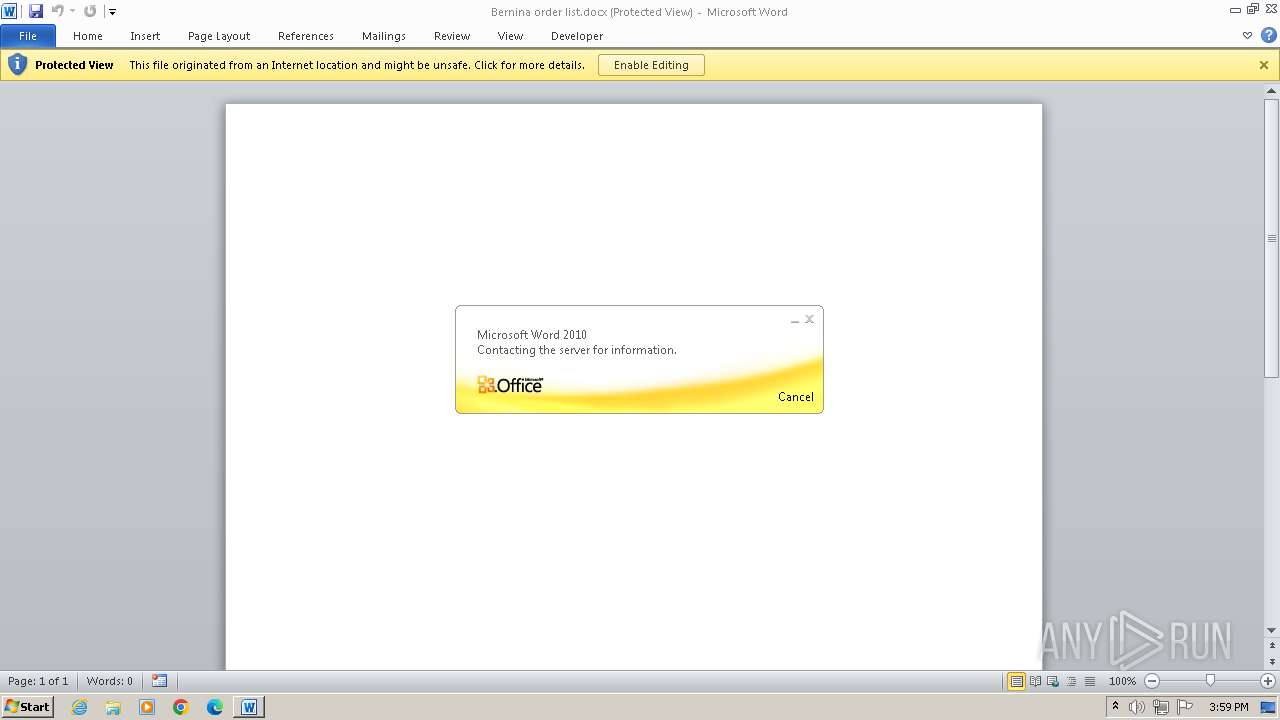This screenshot has height=720, width=1280.
Task: Click the zoom slider handle
Action: [1210, 681]
